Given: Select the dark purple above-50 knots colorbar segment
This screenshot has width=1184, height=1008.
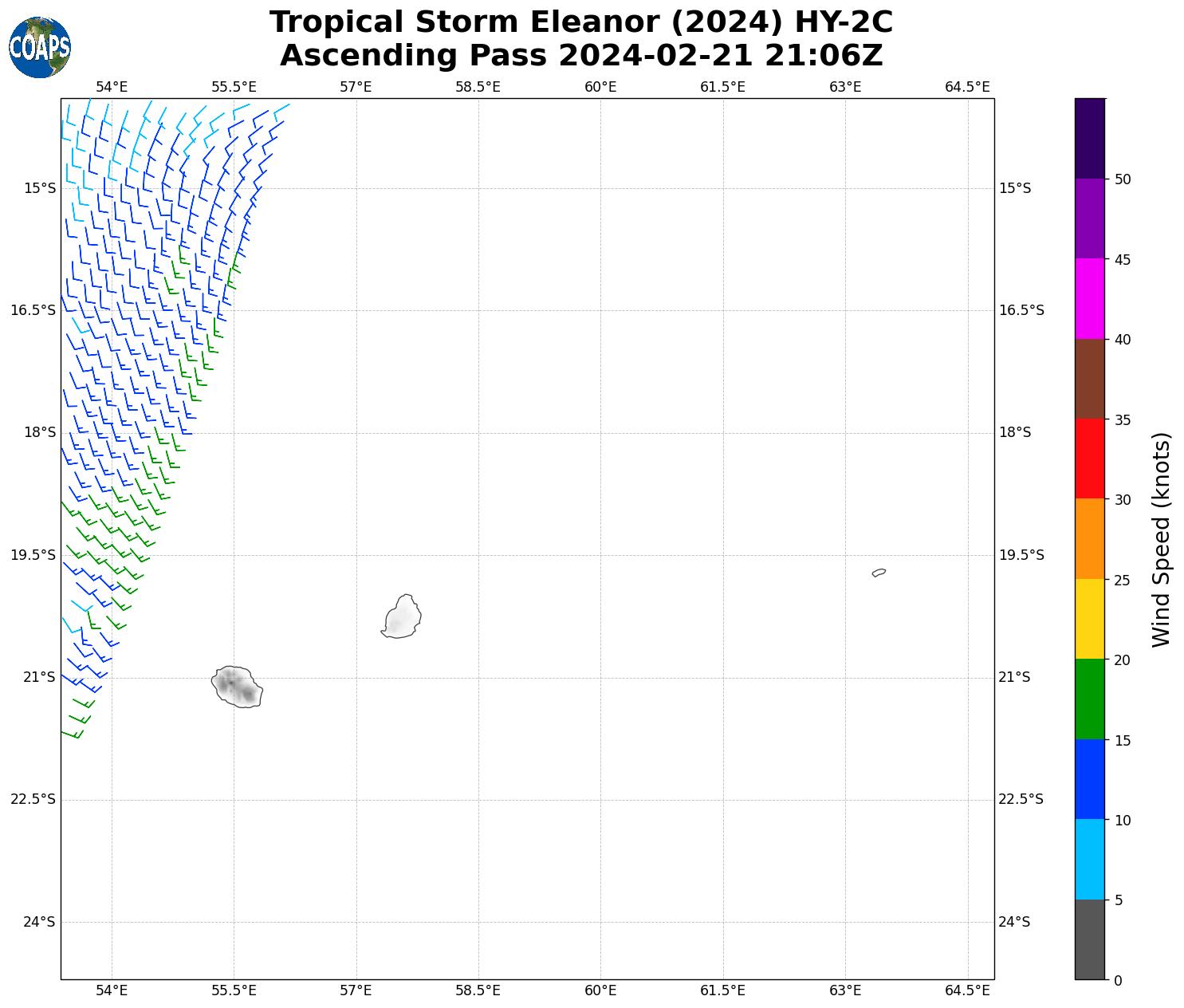Looking at the screenshot, I should [x=1089, y=138].
